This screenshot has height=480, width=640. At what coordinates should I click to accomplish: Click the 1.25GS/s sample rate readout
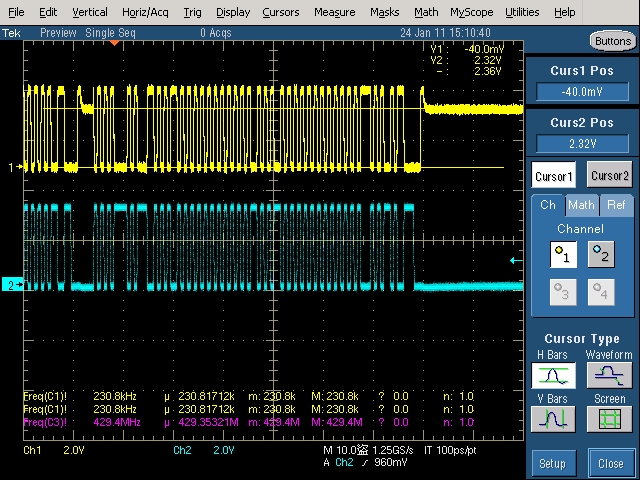coord(393,450)
